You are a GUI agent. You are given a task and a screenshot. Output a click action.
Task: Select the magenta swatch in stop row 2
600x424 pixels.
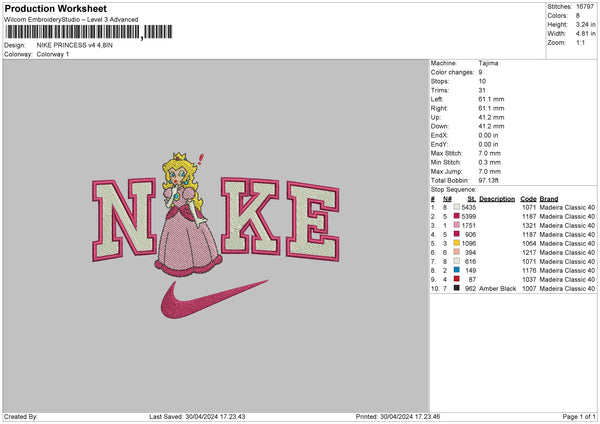[457, 216]
